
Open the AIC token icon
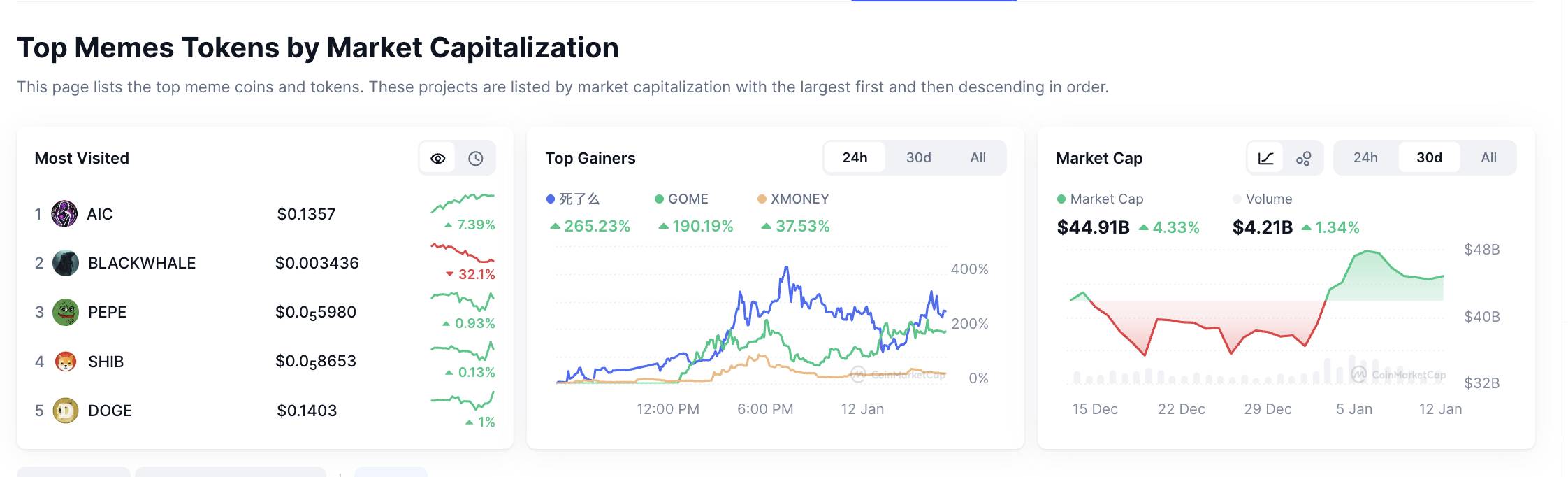coord(64,214)
